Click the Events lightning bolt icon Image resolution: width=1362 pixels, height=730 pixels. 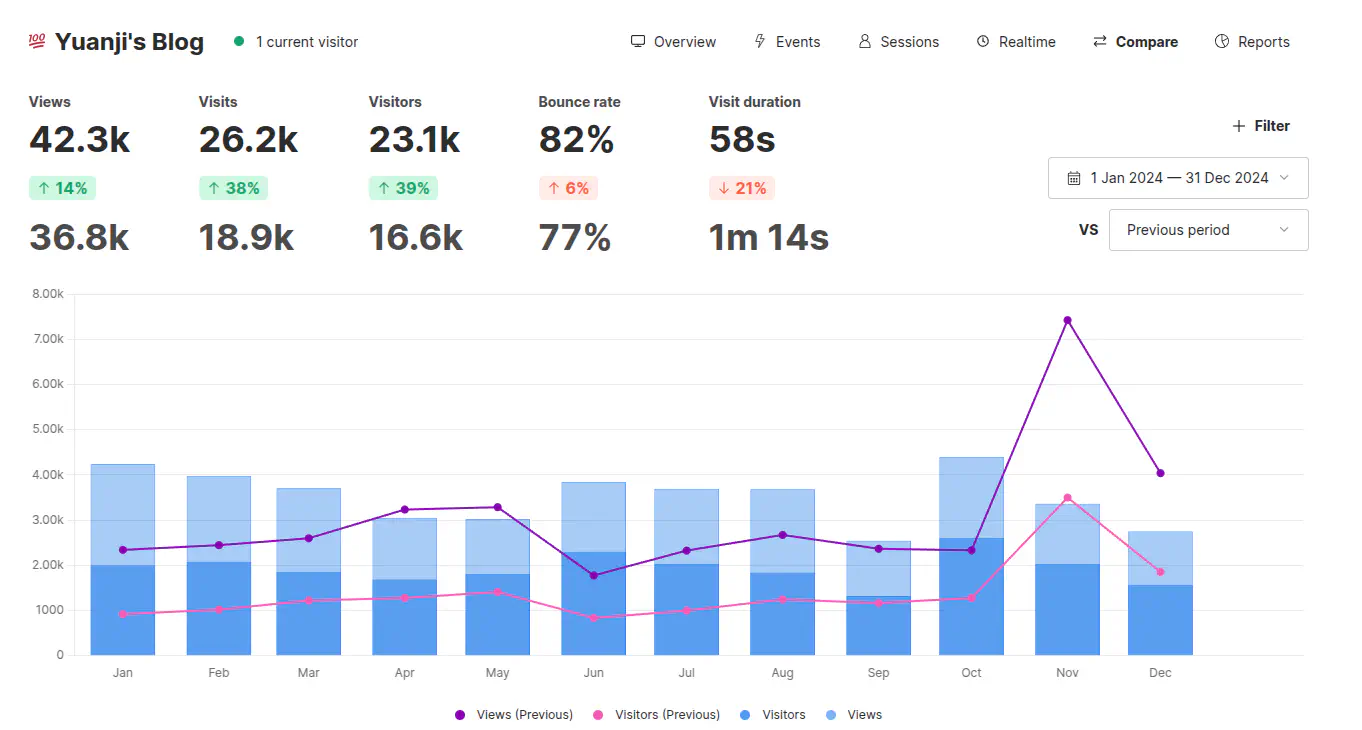point(760,42)
